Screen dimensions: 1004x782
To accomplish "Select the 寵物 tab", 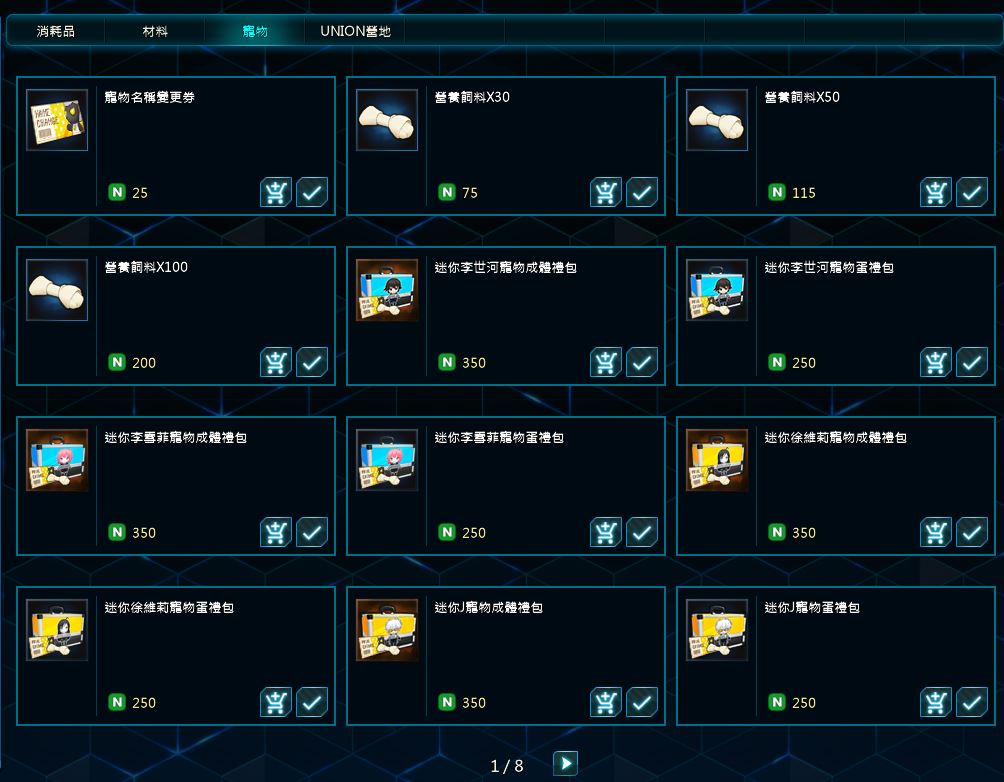I will (x=255, y=31).
